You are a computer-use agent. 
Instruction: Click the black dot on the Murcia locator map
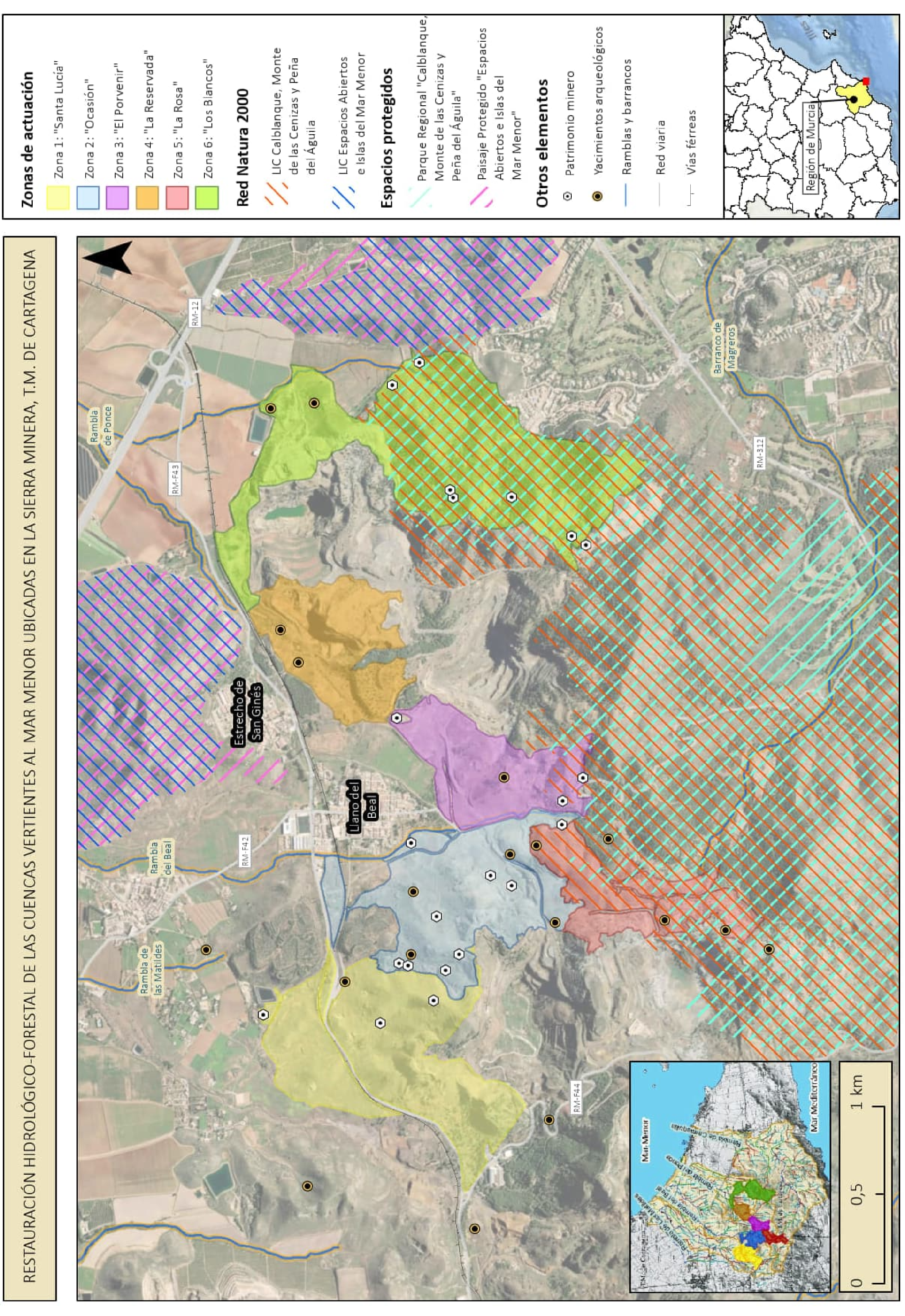853,99
